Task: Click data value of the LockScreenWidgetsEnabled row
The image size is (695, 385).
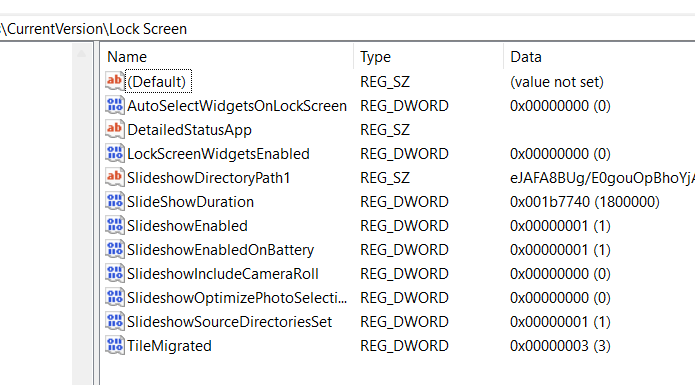Action: (560, 154)
